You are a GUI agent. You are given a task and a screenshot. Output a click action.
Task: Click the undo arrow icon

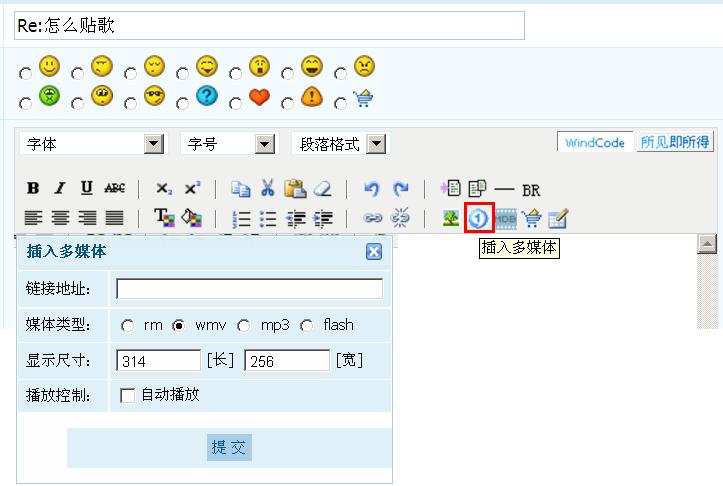pos(372,188)
